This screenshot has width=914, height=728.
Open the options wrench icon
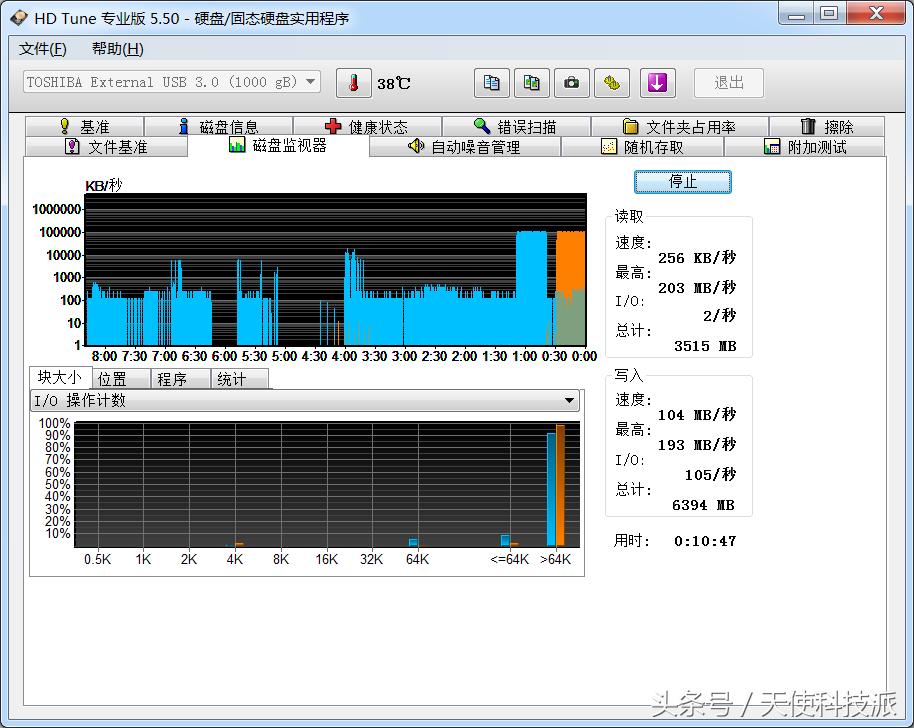(x=611, y=83)
